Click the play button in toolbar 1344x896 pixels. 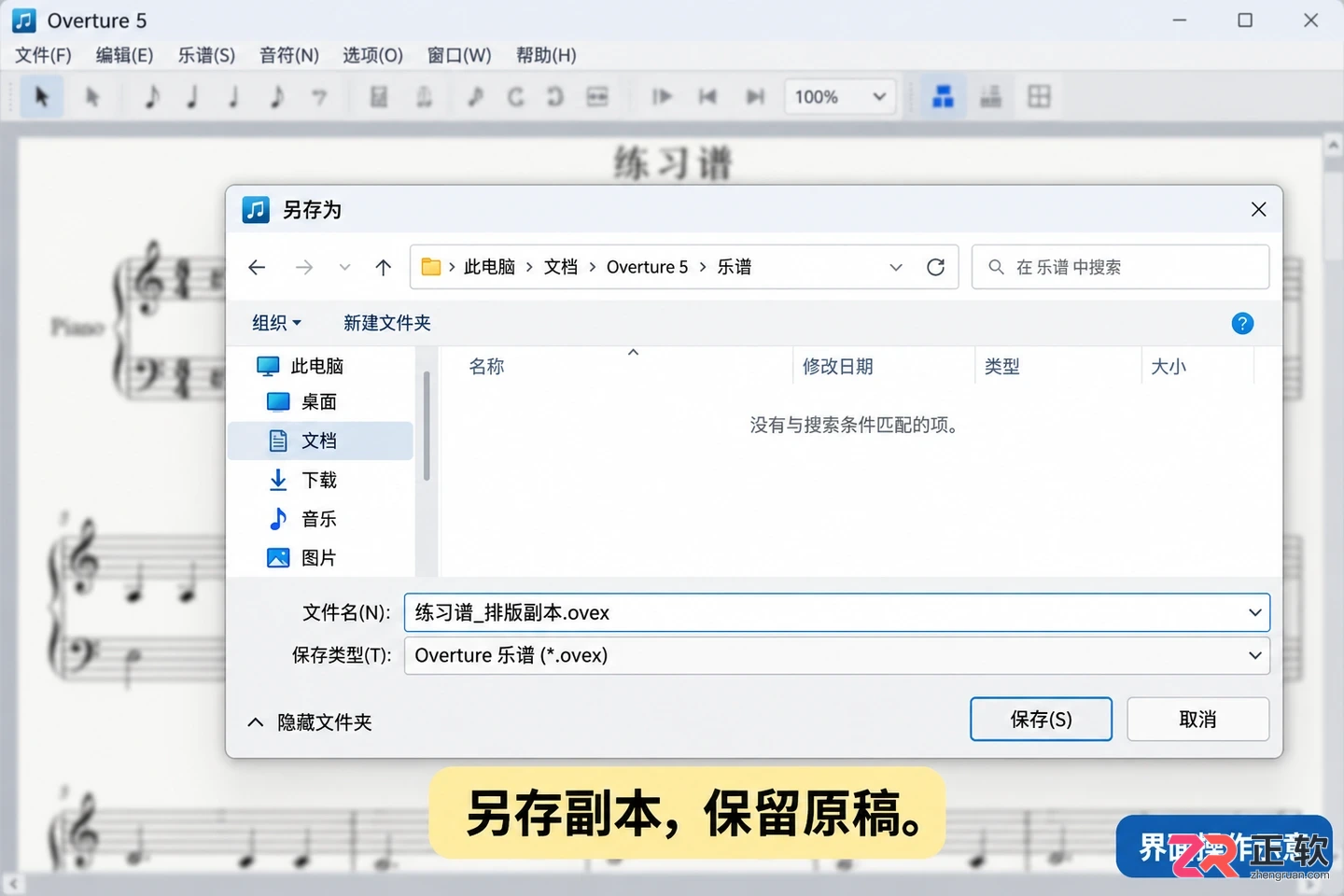pyautogui.click(x=662, y=96)
